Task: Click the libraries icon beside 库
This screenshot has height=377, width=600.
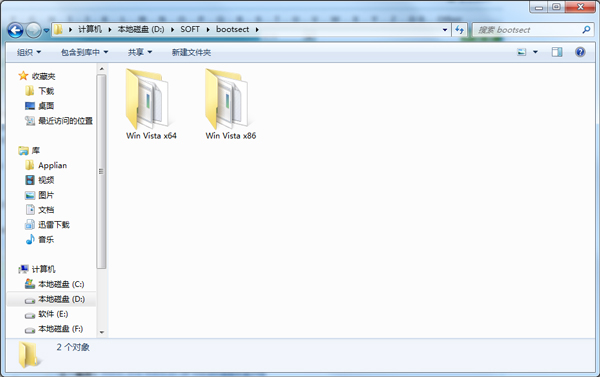Action: click(x=23, y=150)
